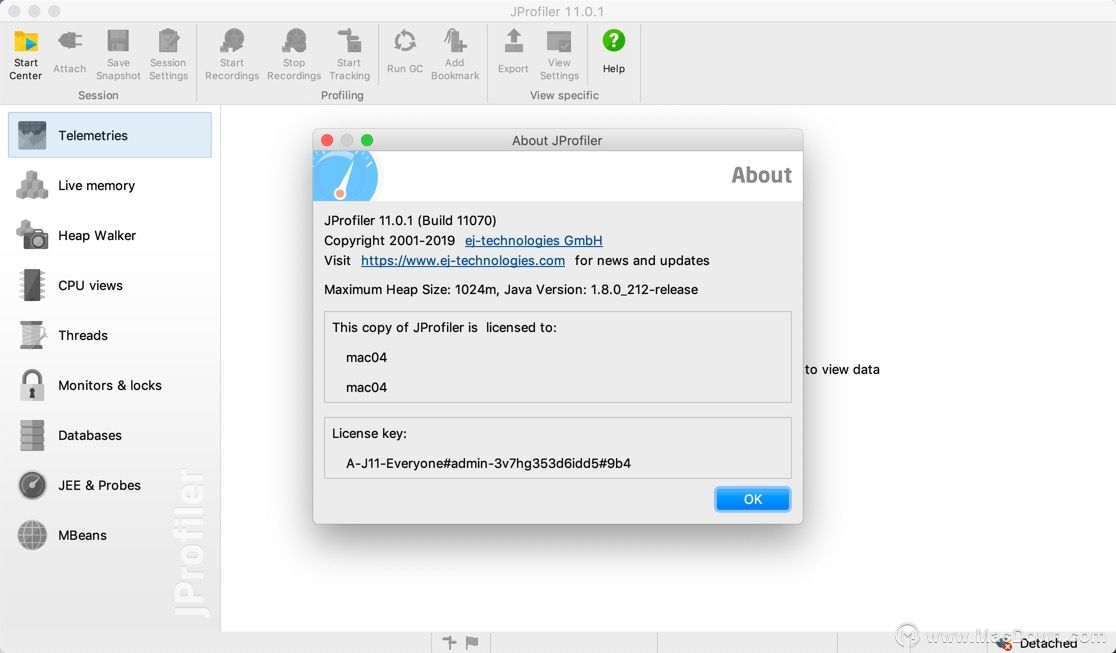The width and height of the screenshot is (1116, 653).
Task: Open JEE & Probes section
Action: [x=110, y=485]
